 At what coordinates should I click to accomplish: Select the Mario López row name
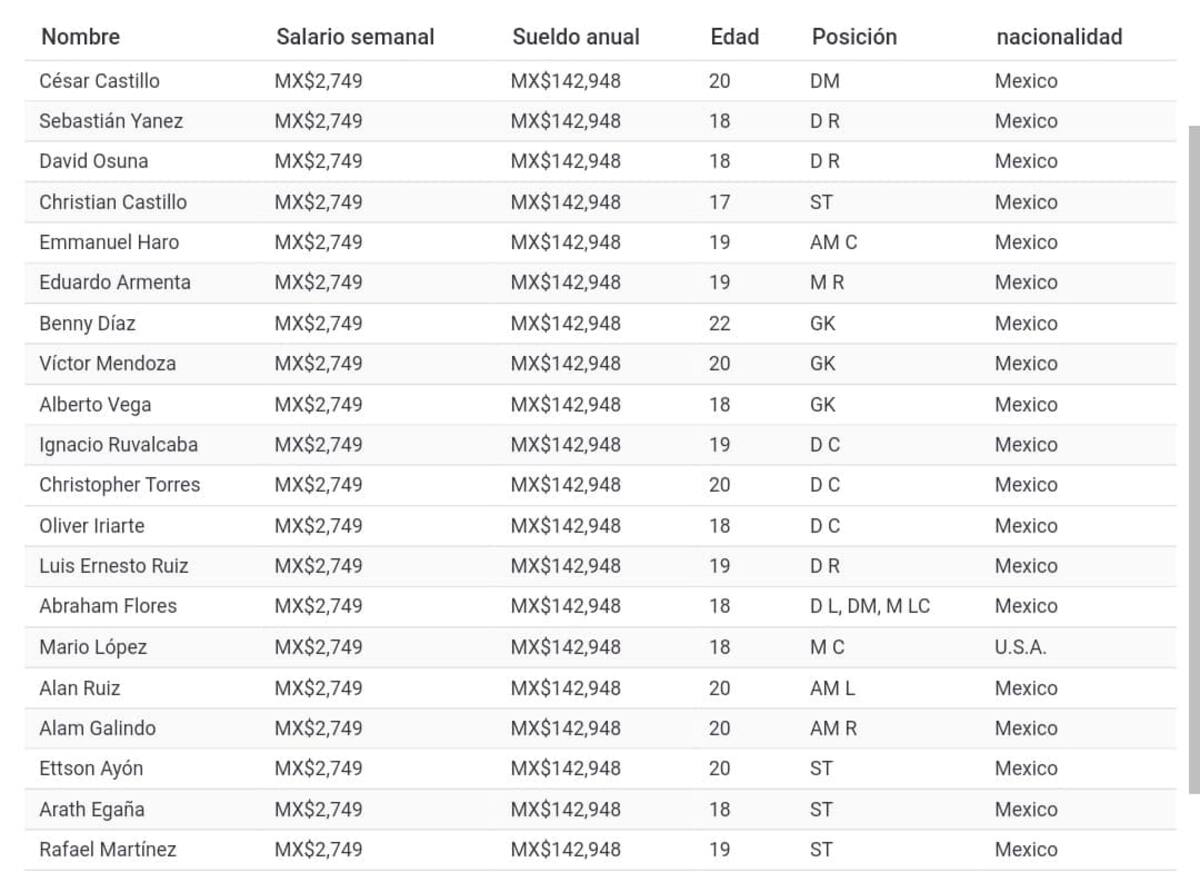93,647
